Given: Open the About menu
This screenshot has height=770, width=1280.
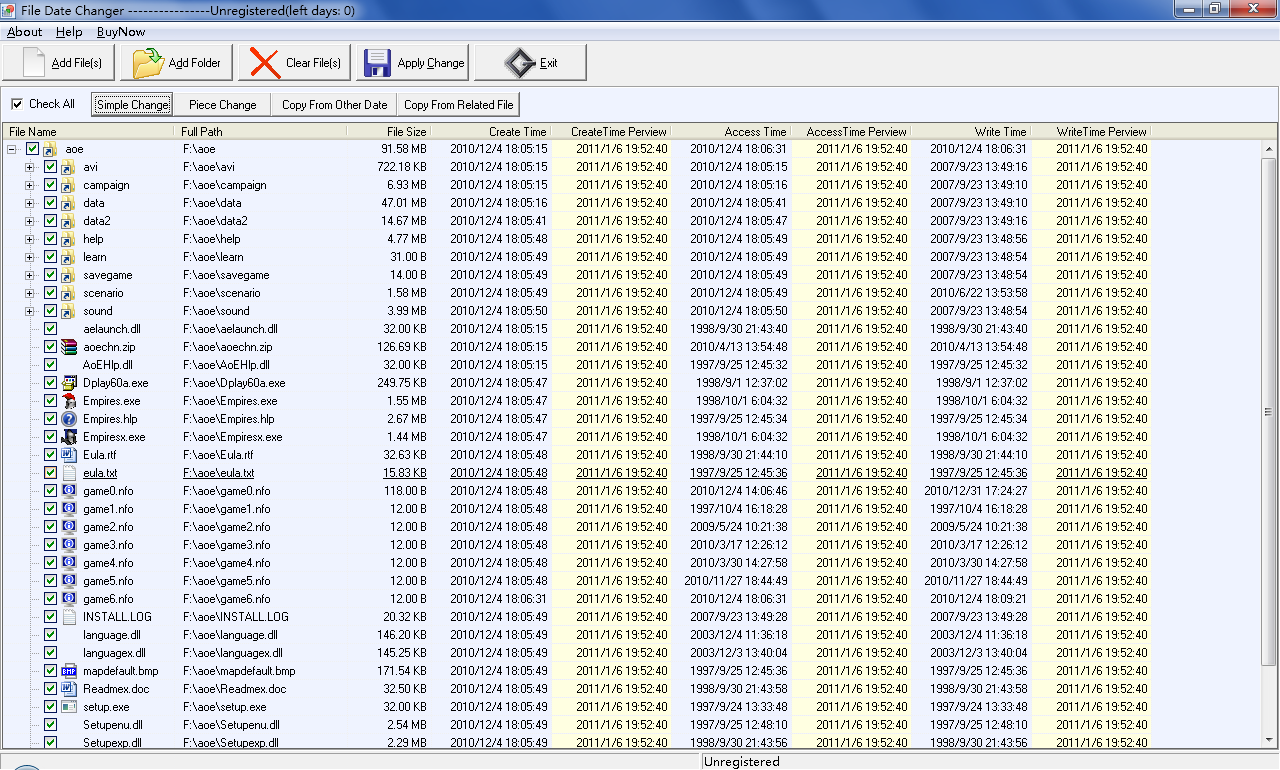Looking at the screenshot, I should 23,31.
